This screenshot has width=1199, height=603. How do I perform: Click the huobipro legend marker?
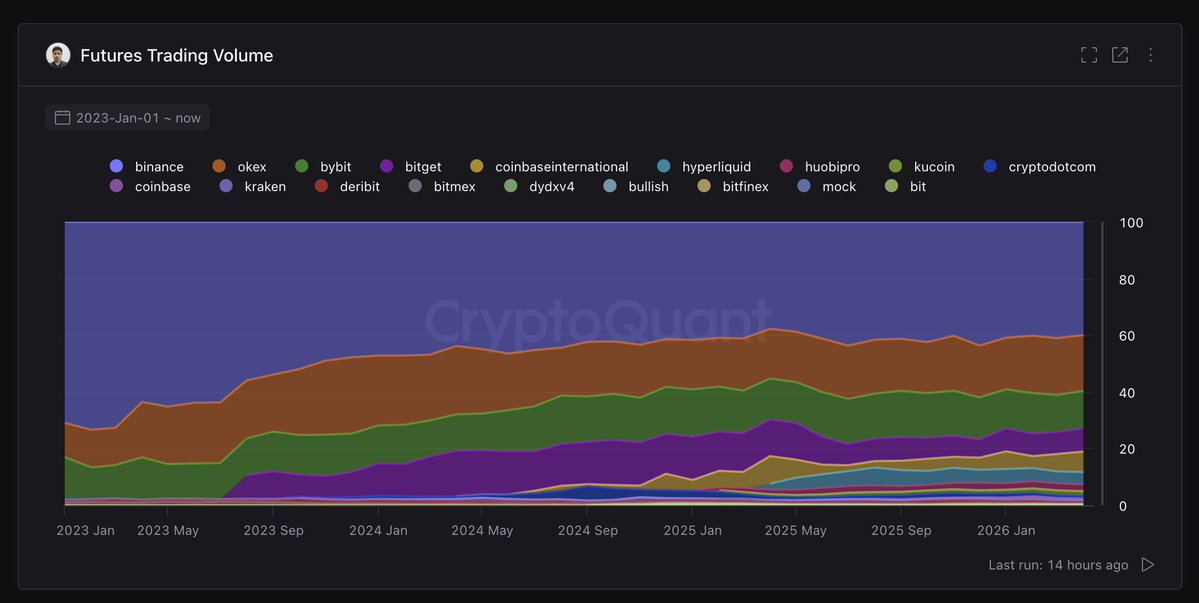point(786,167)
